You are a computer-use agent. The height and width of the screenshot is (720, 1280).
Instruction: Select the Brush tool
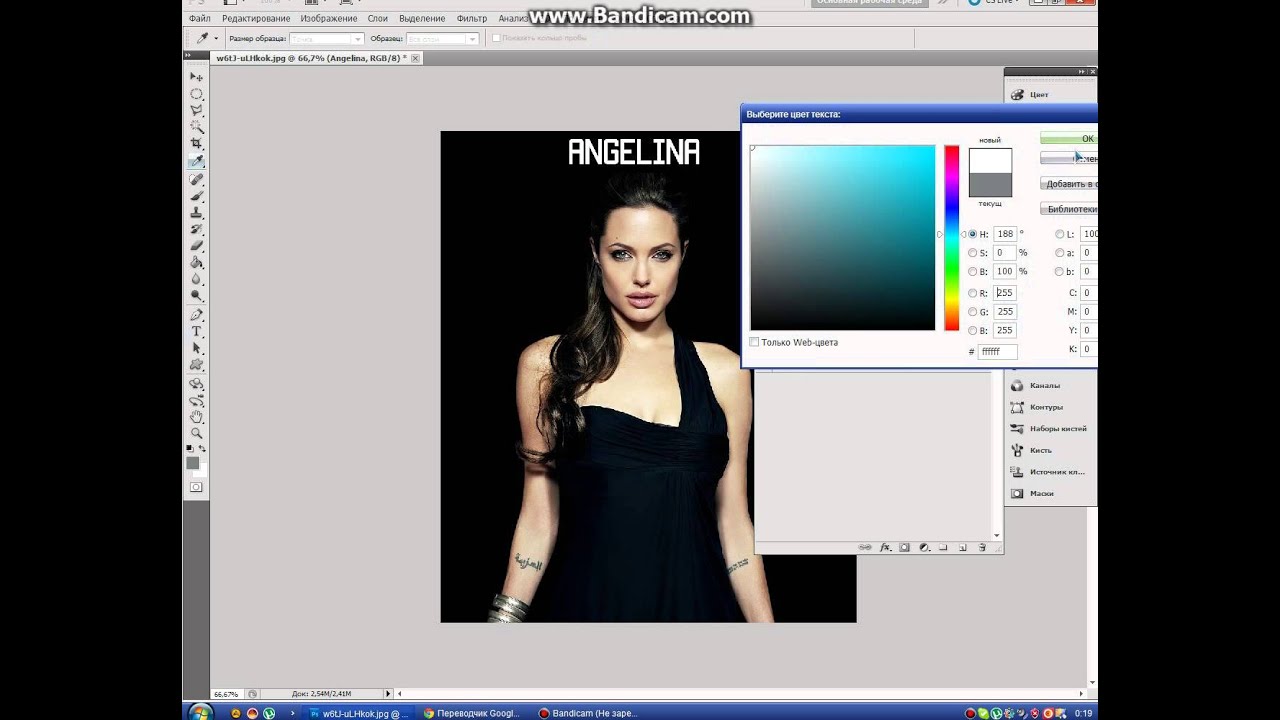[x=196, y=197]
